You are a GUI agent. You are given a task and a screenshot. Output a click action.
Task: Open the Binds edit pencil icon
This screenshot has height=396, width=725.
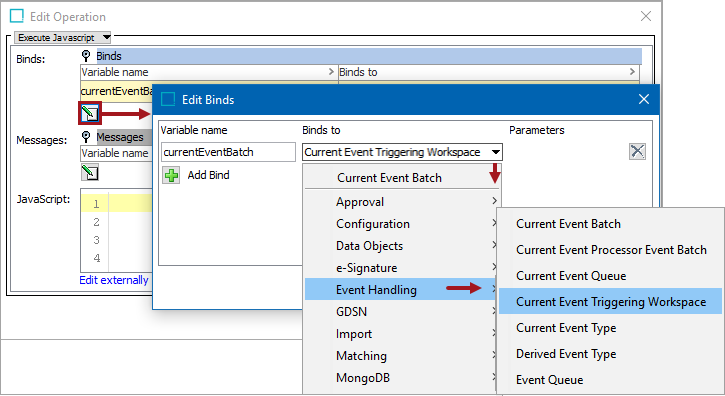[90, 113]
